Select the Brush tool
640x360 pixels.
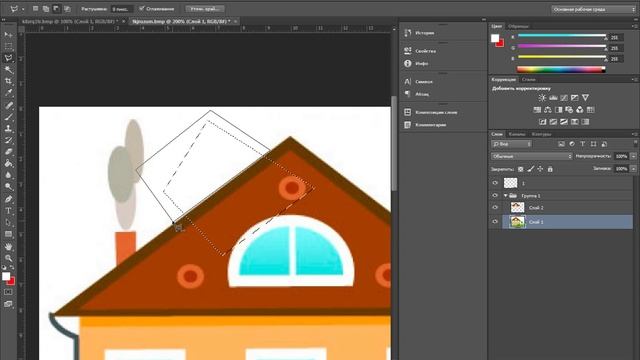pyautogui.click(x=8, y=117)
